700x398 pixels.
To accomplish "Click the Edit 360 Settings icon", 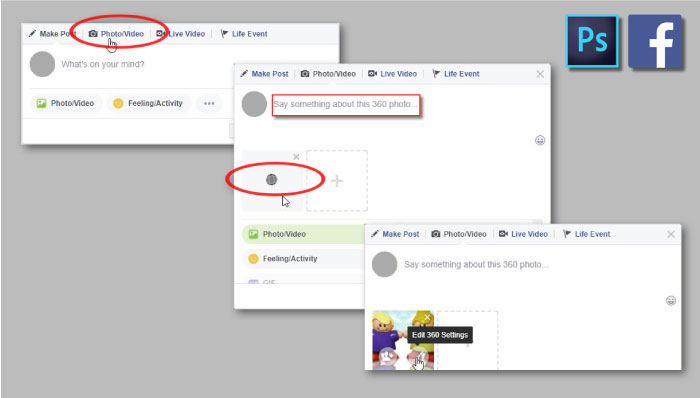I will tap(417, 357).
